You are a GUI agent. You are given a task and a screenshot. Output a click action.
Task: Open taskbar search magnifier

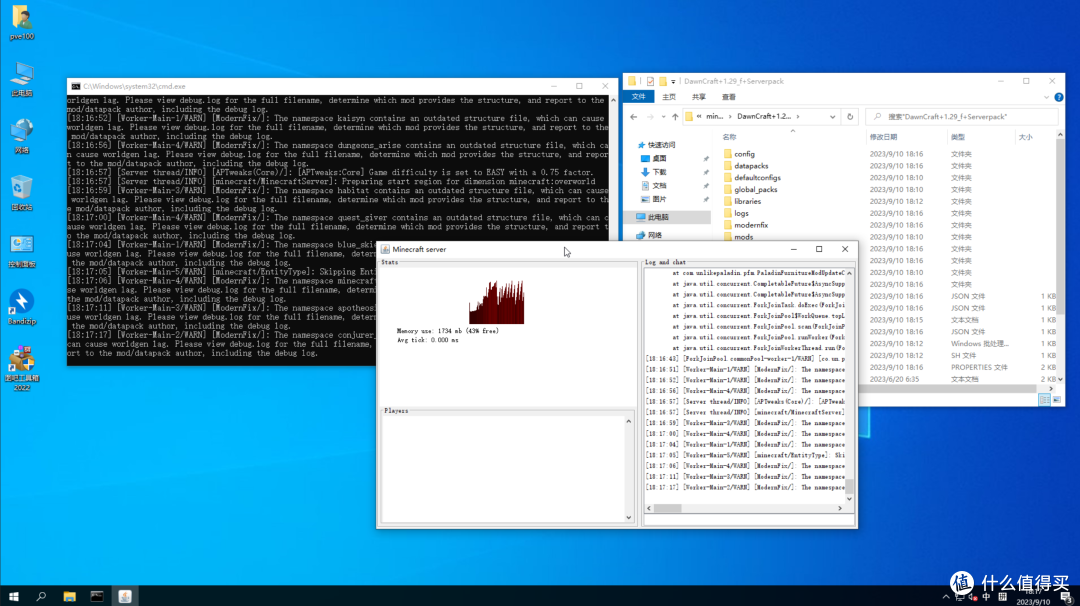41,596
